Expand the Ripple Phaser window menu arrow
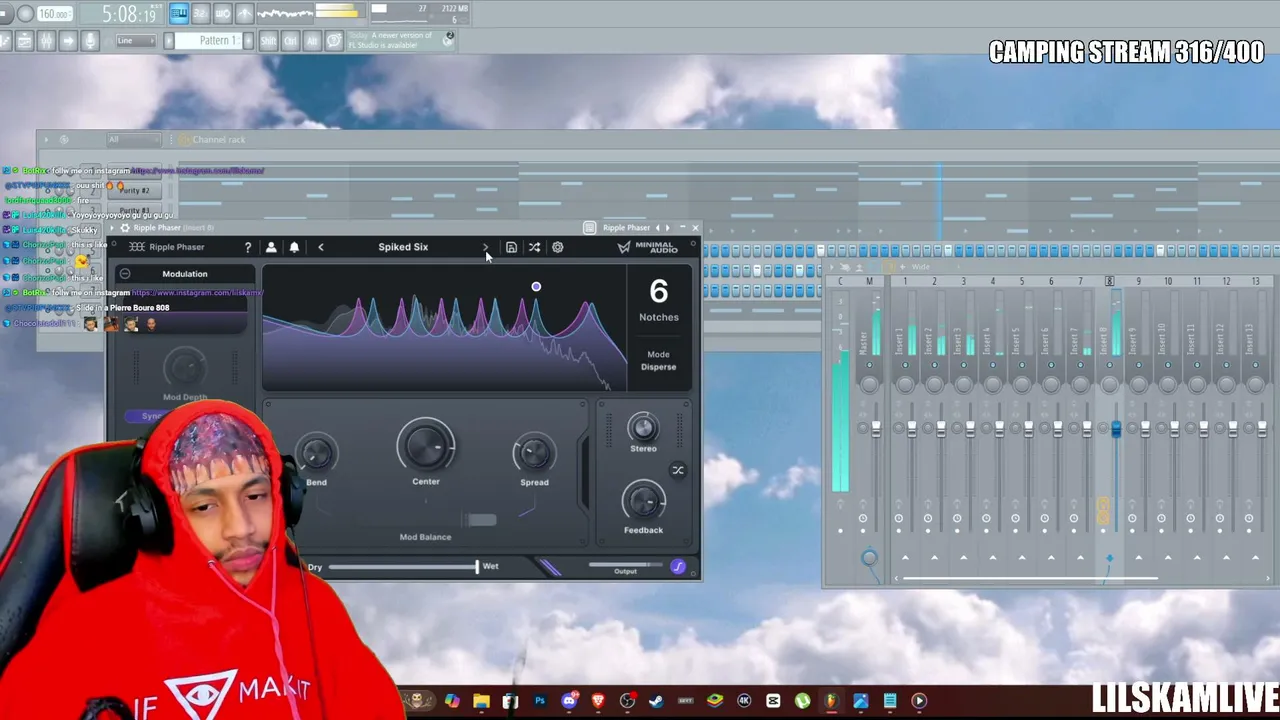Viewport: 1280px width, 720px height. (113, 228)
